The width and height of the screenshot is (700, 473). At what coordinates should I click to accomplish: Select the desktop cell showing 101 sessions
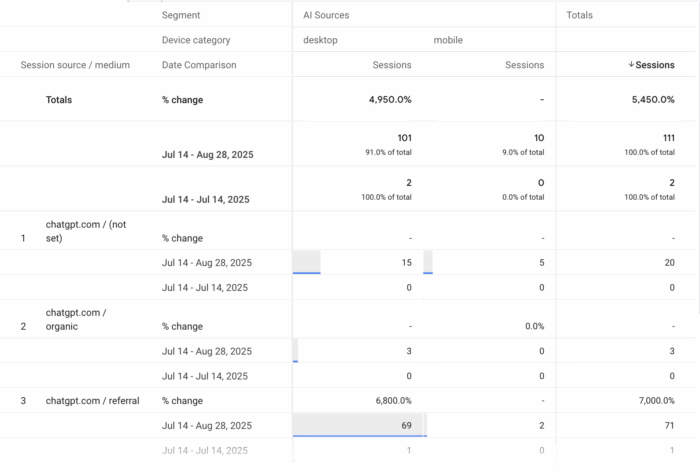coord(402,137)
